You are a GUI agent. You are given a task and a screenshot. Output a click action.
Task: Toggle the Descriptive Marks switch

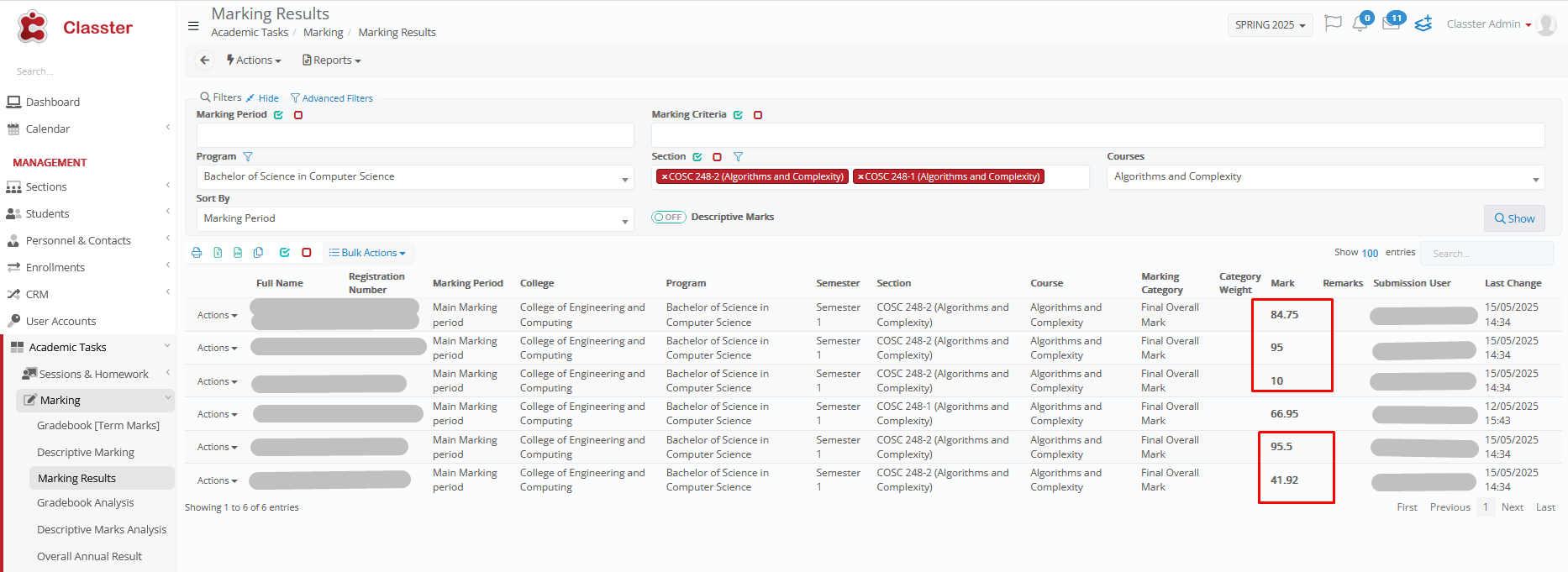pos(669,218)
